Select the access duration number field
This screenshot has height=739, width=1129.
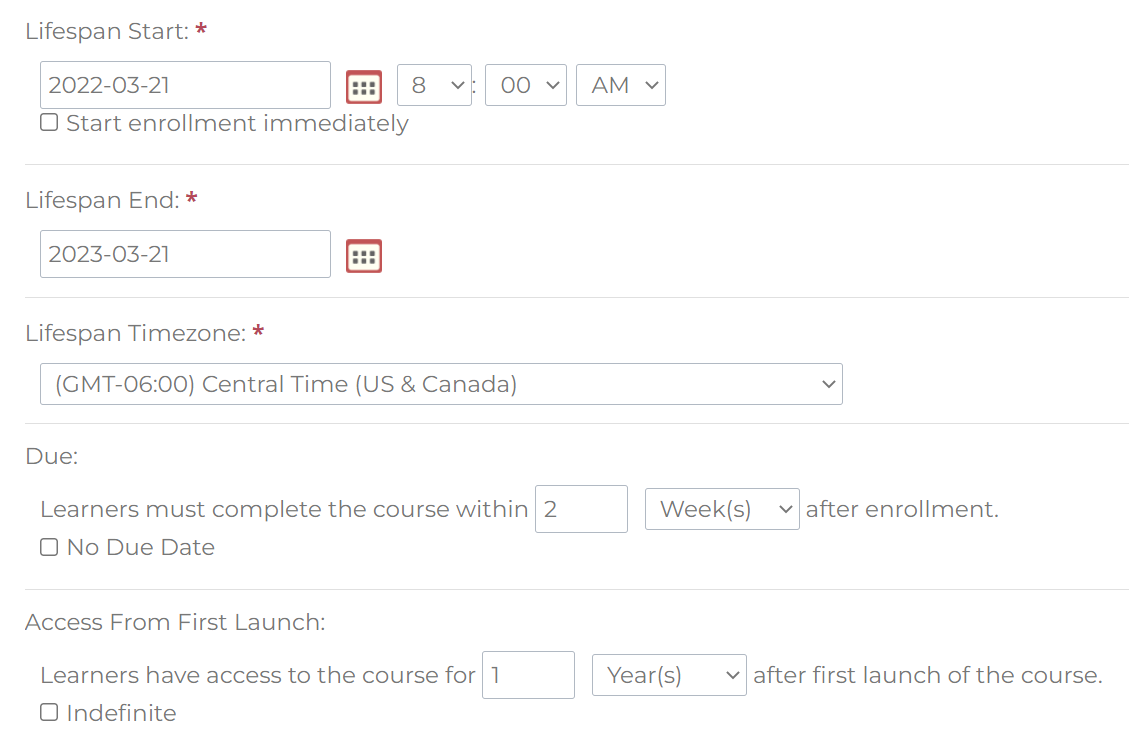[x=528, y=675]
